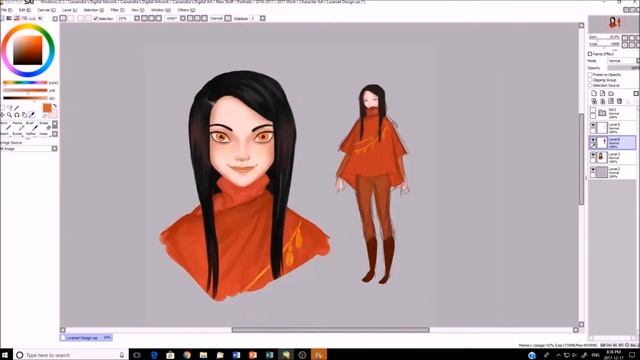This screenshot has width=640, height=360.
Task: Select the magic wand tool
Action: (17, 108)
